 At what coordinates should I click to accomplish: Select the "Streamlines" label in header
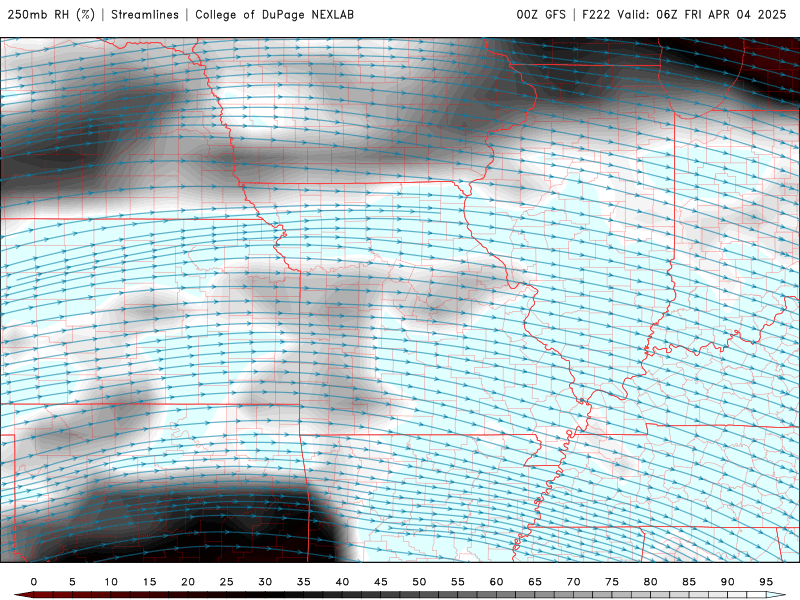[145, 15]
